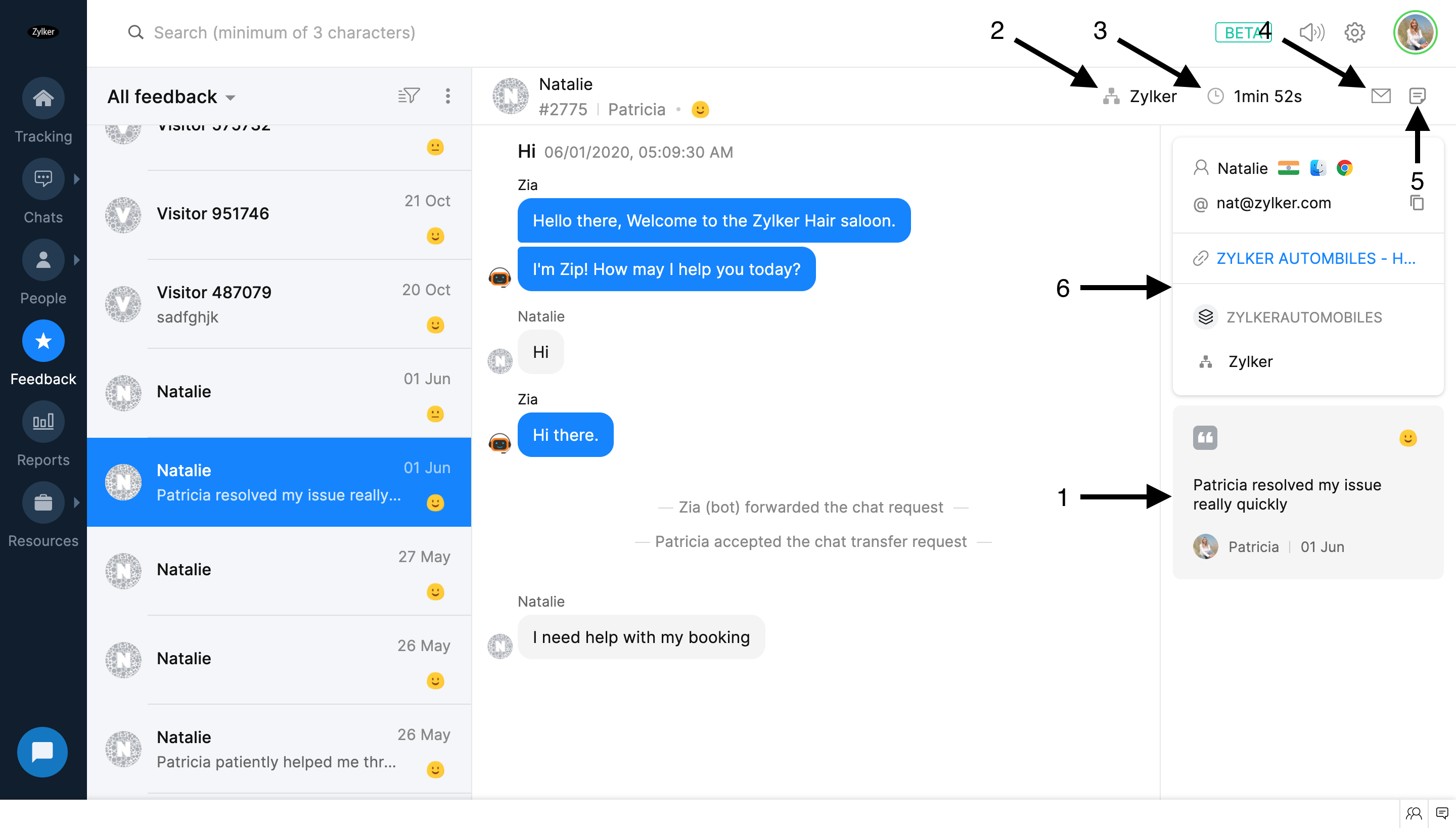Open the notes icon beside envelope
Viewport: 1456px width, 828px height.
tap(1417, 96)
